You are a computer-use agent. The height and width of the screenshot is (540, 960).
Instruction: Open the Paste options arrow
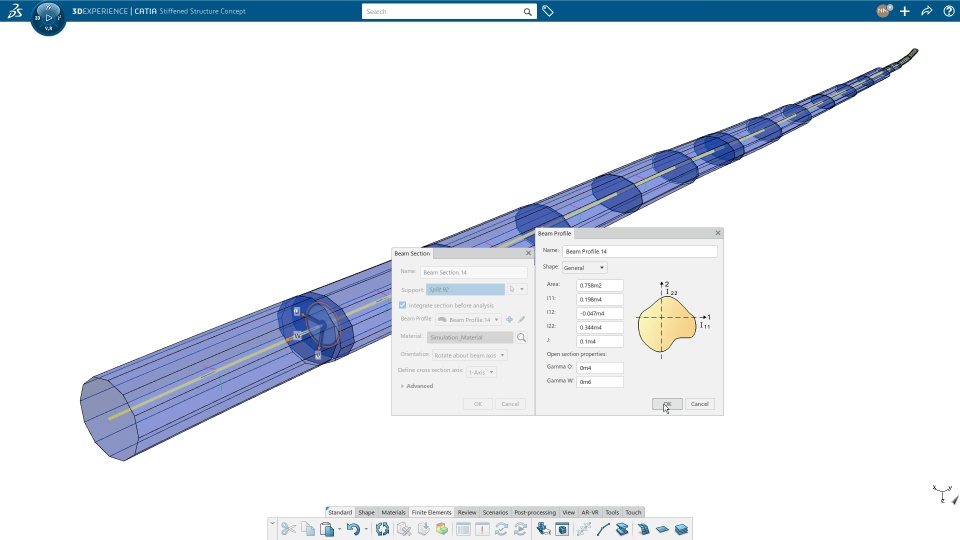(x=339, y=529)
